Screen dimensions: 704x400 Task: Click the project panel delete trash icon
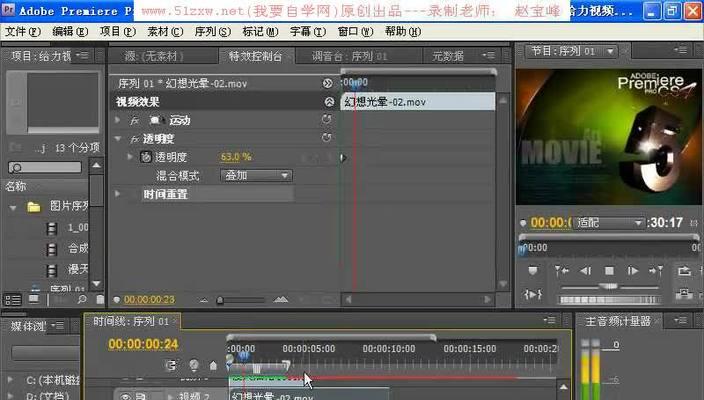(100, 299)
